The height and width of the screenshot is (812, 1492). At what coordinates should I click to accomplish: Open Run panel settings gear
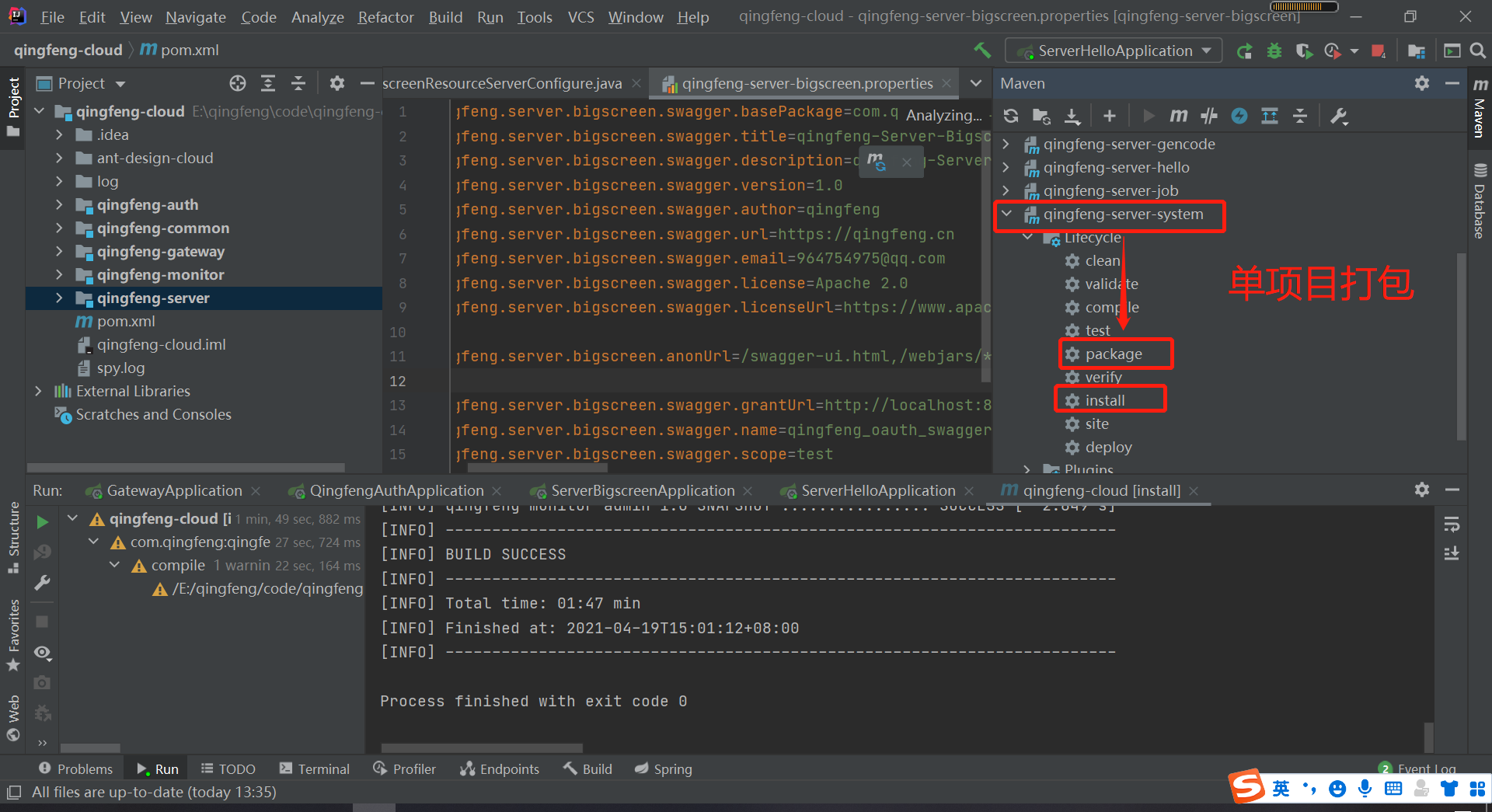1422,490
